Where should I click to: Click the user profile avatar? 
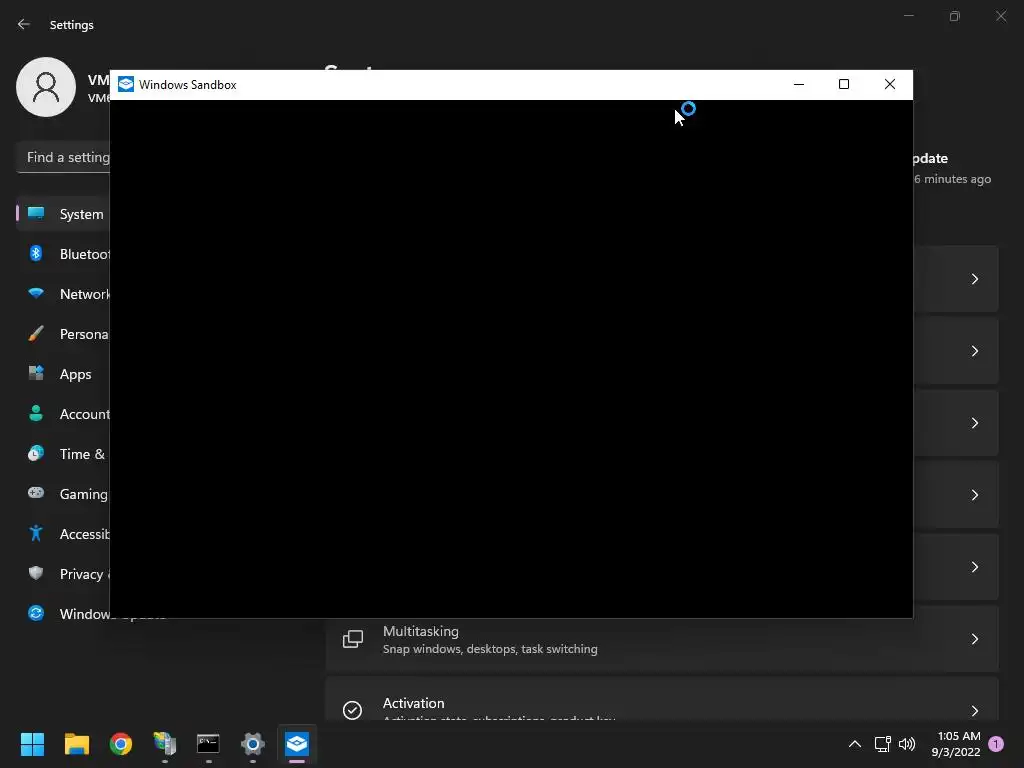pyautogui.click(x=46, y=87)
